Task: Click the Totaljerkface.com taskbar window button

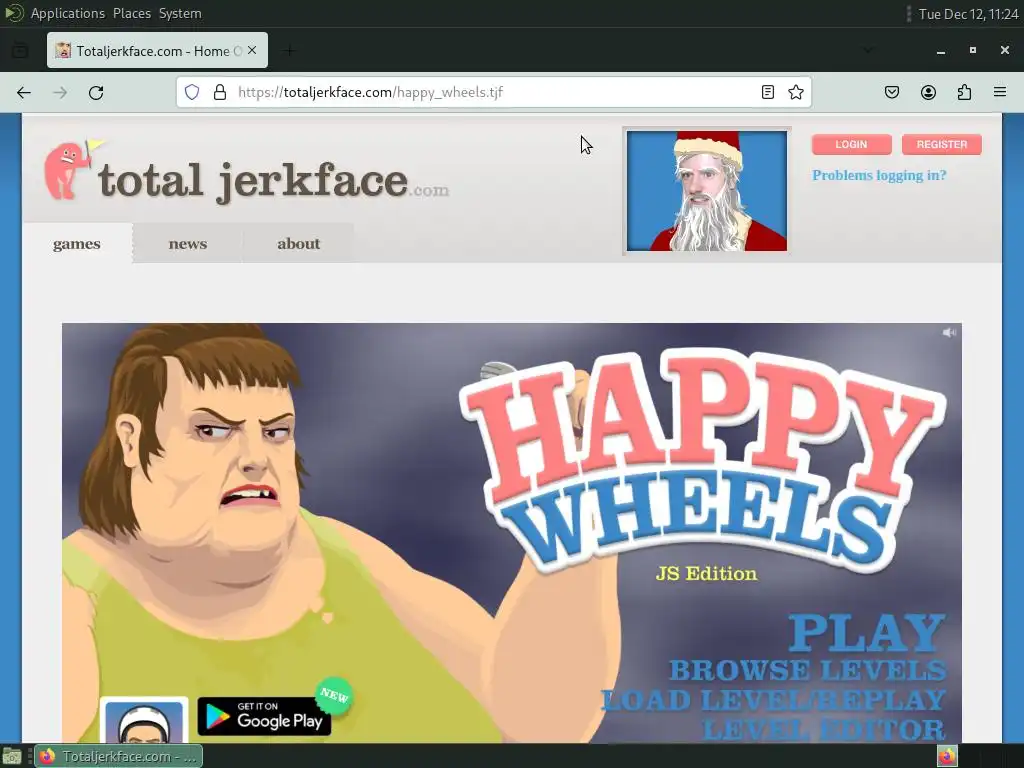Action: pyautogui.click(x=119, y=756)
